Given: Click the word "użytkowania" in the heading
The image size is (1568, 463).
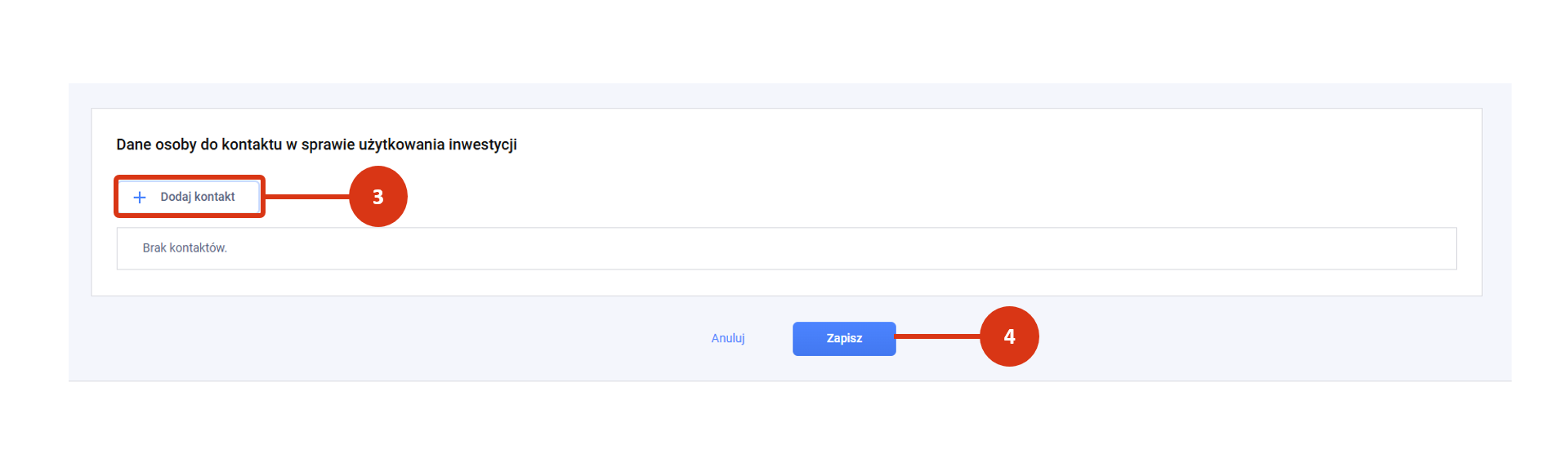Looking at the screenshot, I should 401,145.
